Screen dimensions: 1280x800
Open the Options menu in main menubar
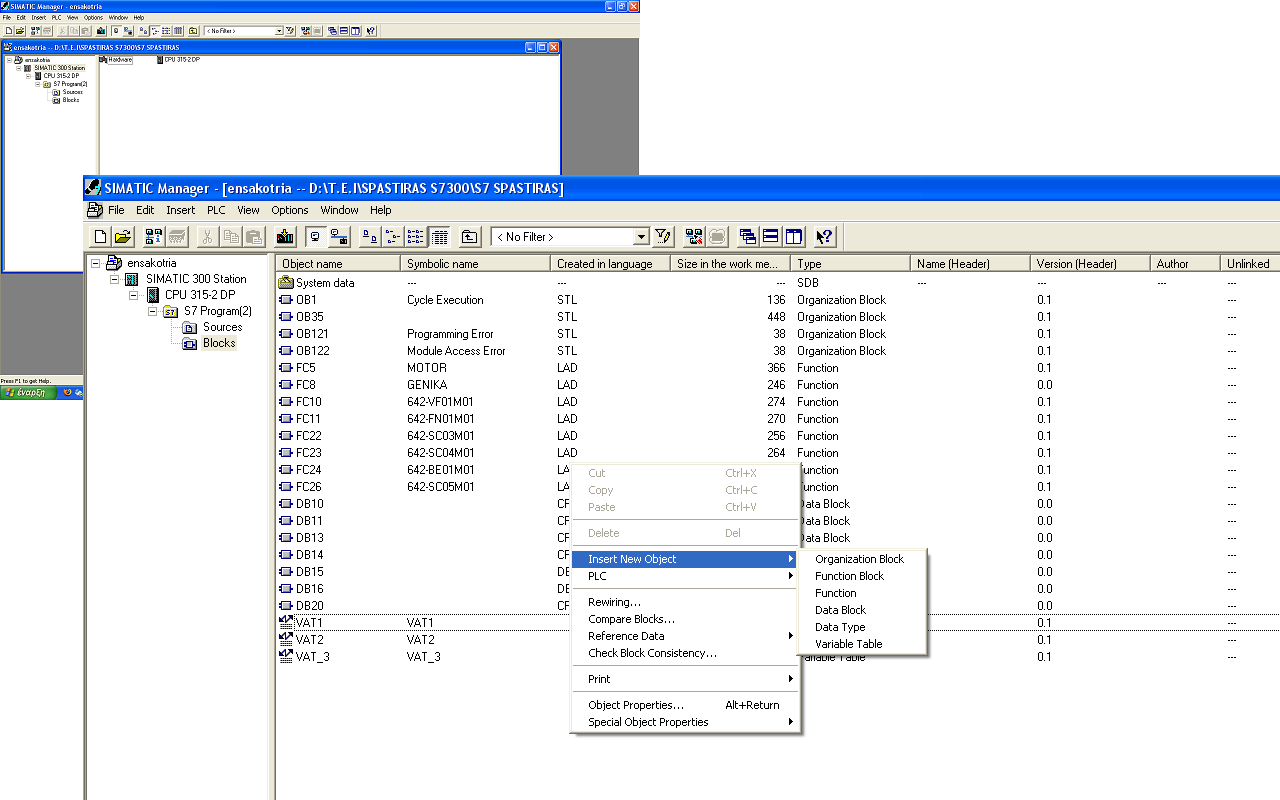point(290,210)
